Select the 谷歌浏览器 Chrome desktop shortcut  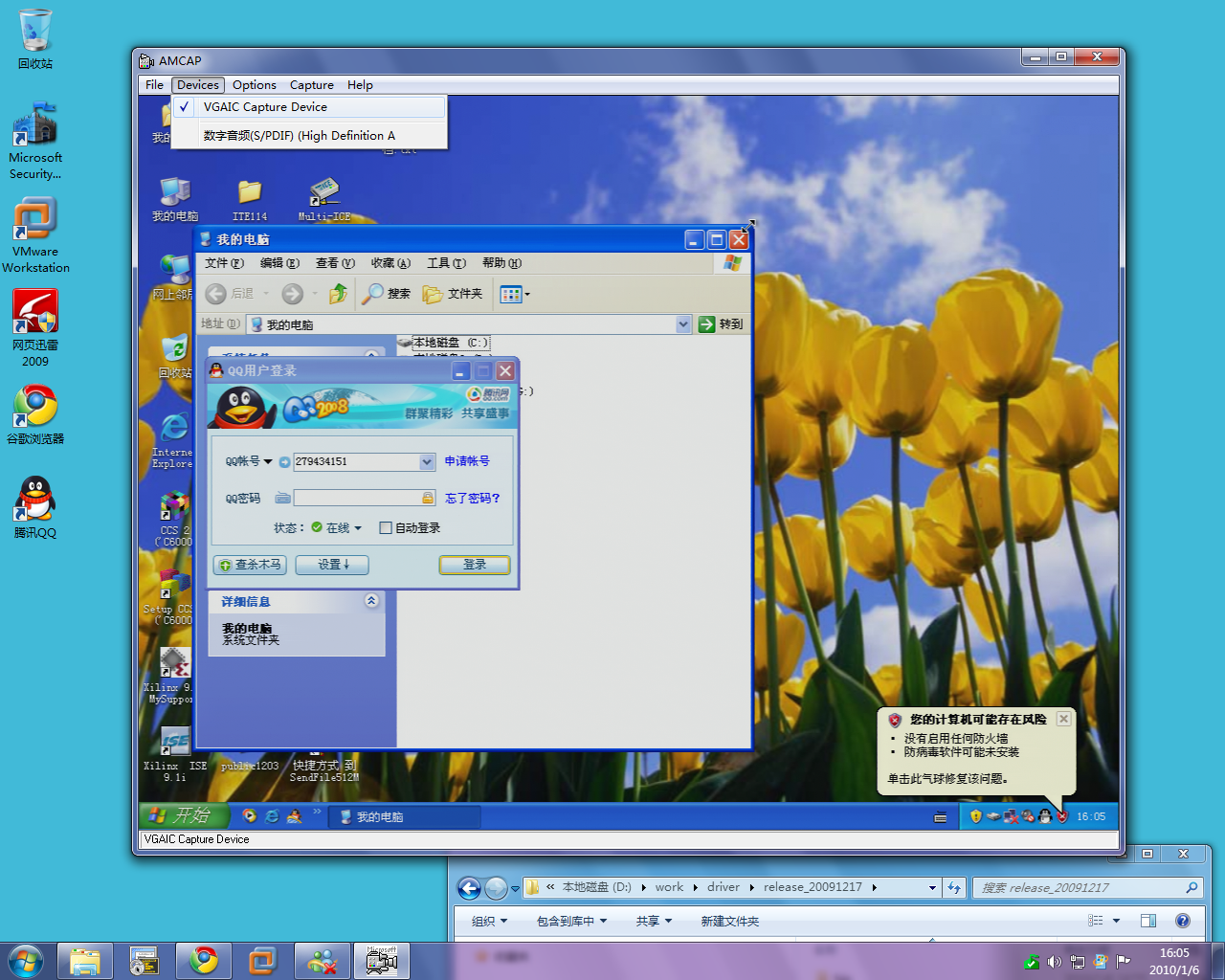(x=35, y=414)
